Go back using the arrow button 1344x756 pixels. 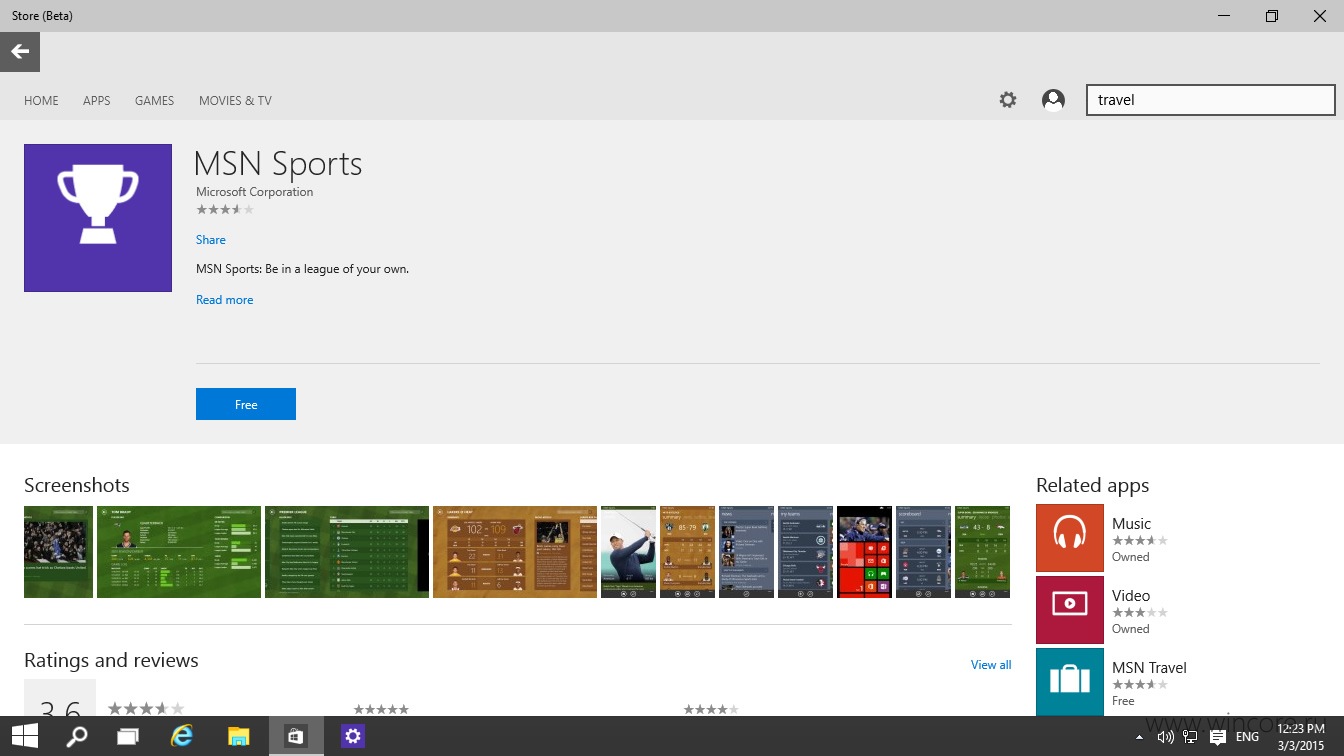20,52
